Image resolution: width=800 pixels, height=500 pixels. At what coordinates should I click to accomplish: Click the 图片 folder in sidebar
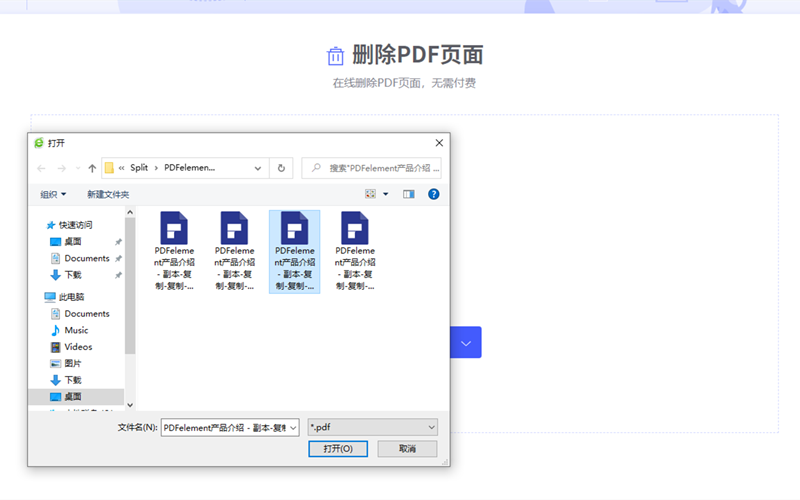click(x=73, y=364)
